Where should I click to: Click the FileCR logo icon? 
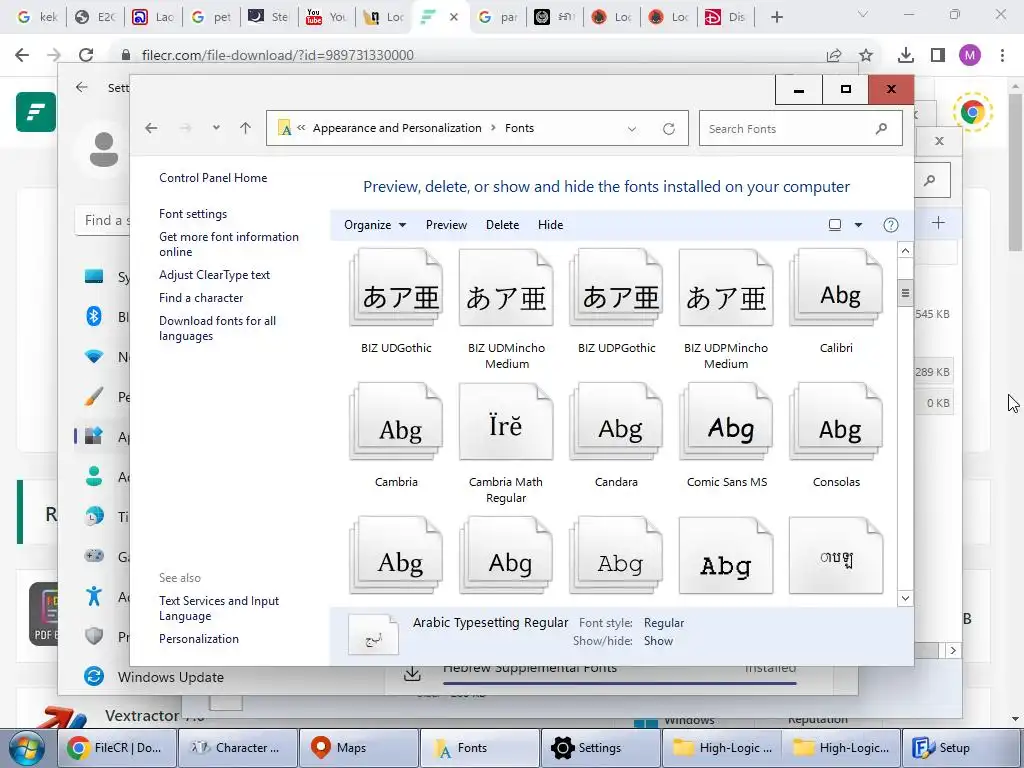point(36,112)
